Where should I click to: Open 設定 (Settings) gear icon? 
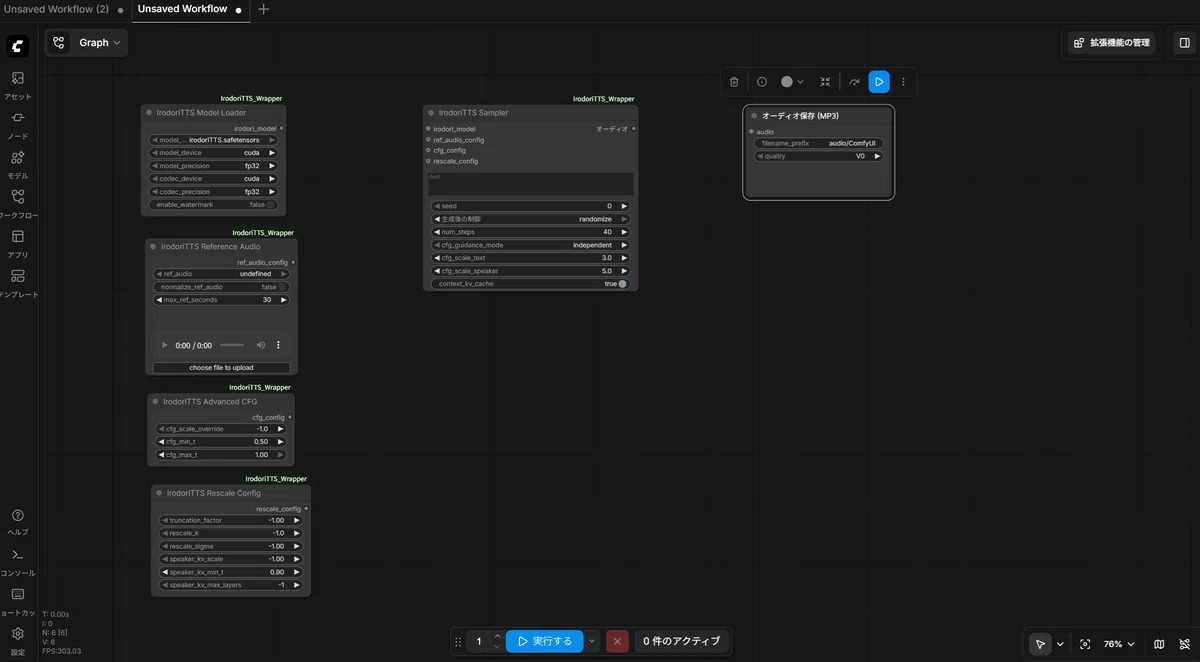pos(18,640)
